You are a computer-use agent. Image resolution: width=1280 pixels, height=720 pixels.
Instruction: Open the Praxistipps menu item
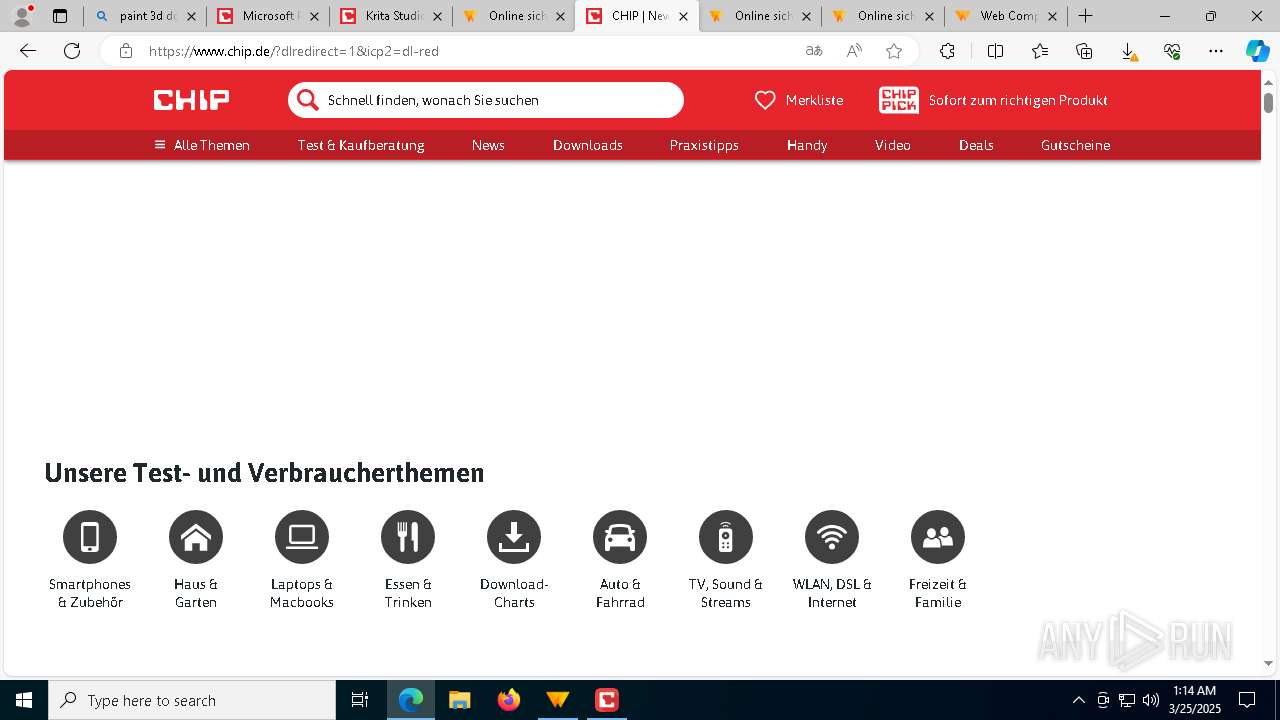(704, 145)
